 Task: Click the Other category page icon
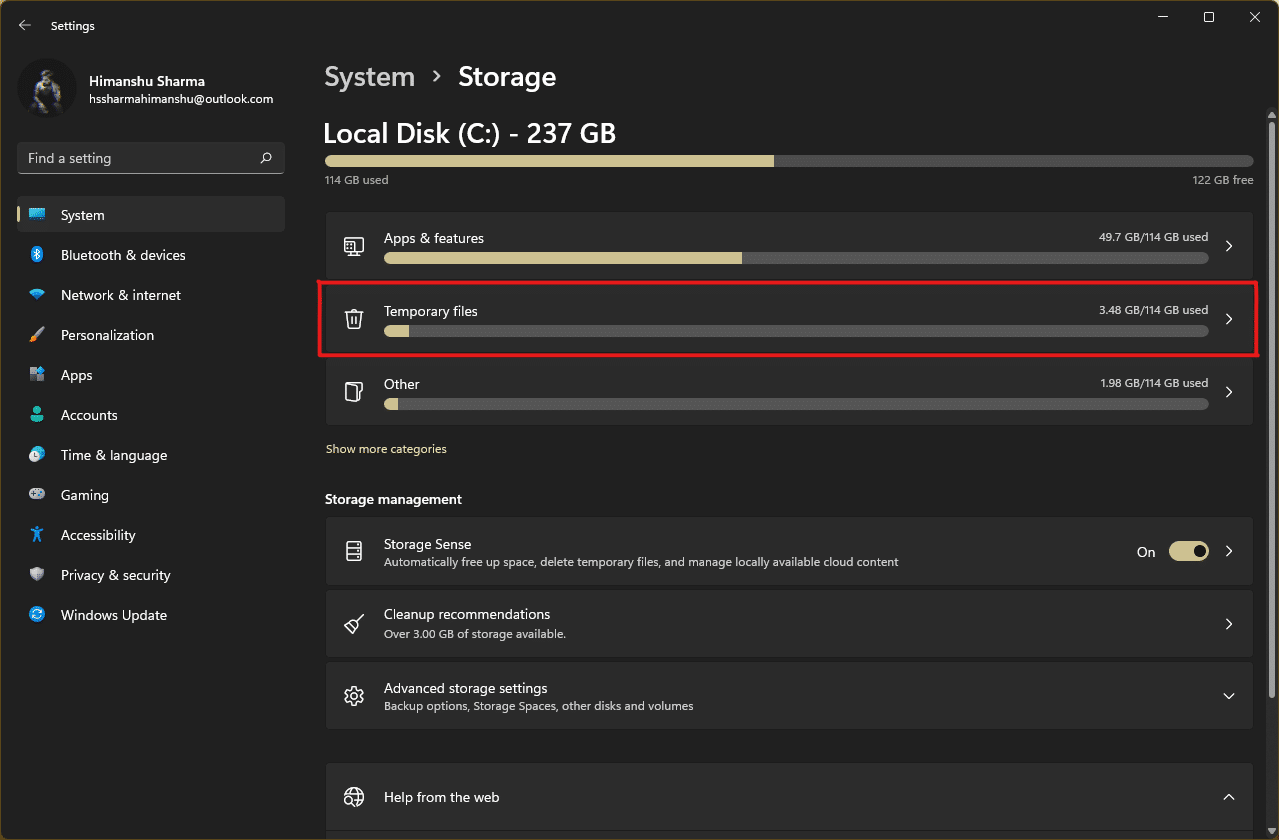pyautogui.click(x=354, y=392)
